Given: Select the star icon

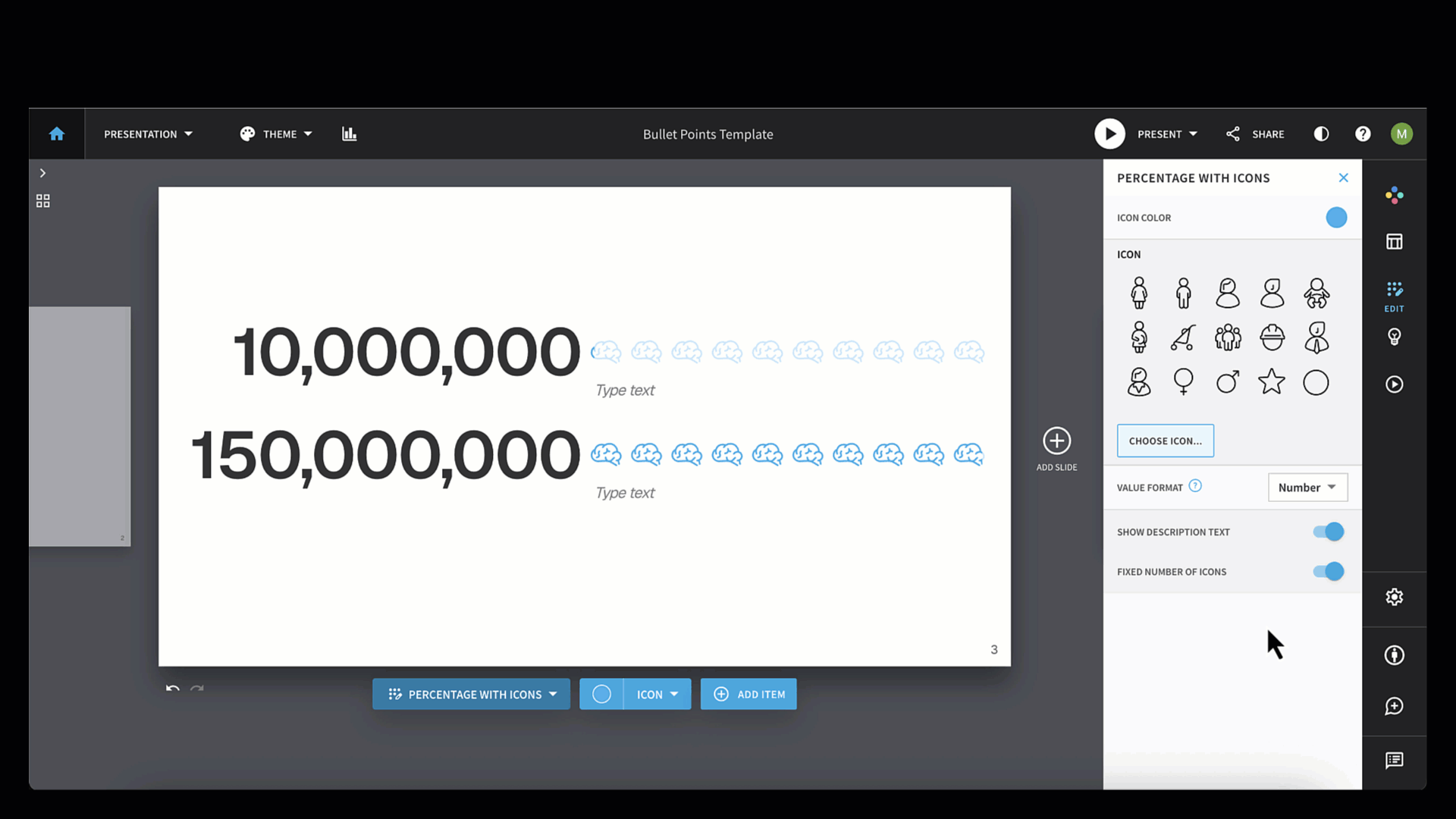Looking at the screenshot, I should [1272, 381].
